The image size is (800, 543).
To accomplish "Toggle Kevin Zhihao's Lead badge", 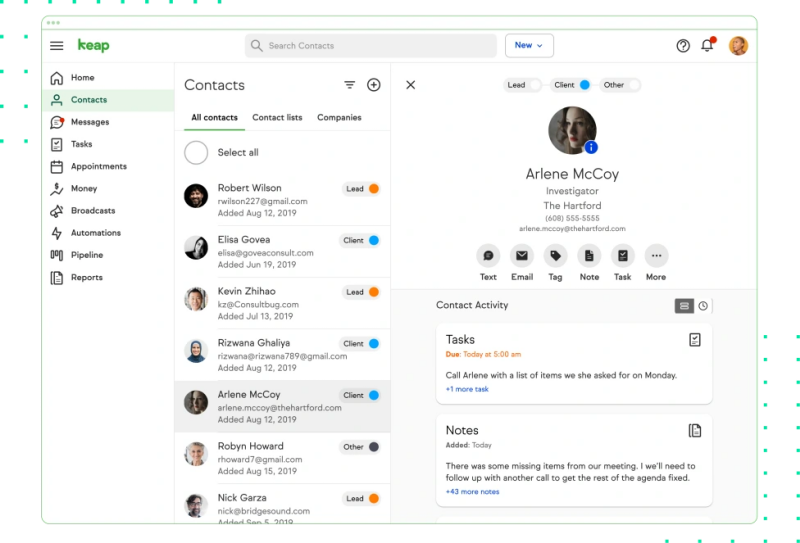I will click(361, 292).
